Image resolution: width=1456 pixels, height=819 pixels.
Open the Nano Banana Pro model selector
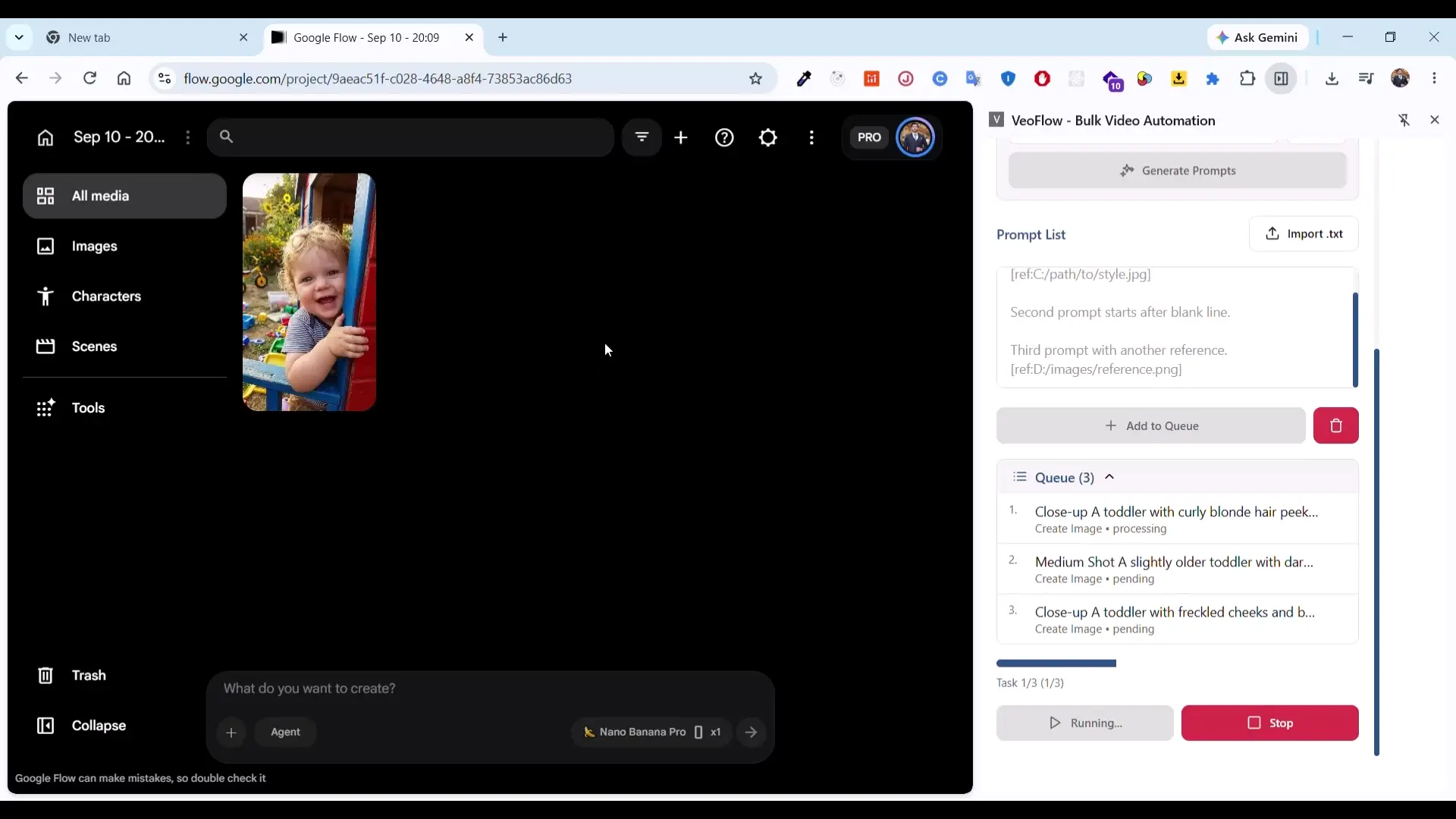651,733
